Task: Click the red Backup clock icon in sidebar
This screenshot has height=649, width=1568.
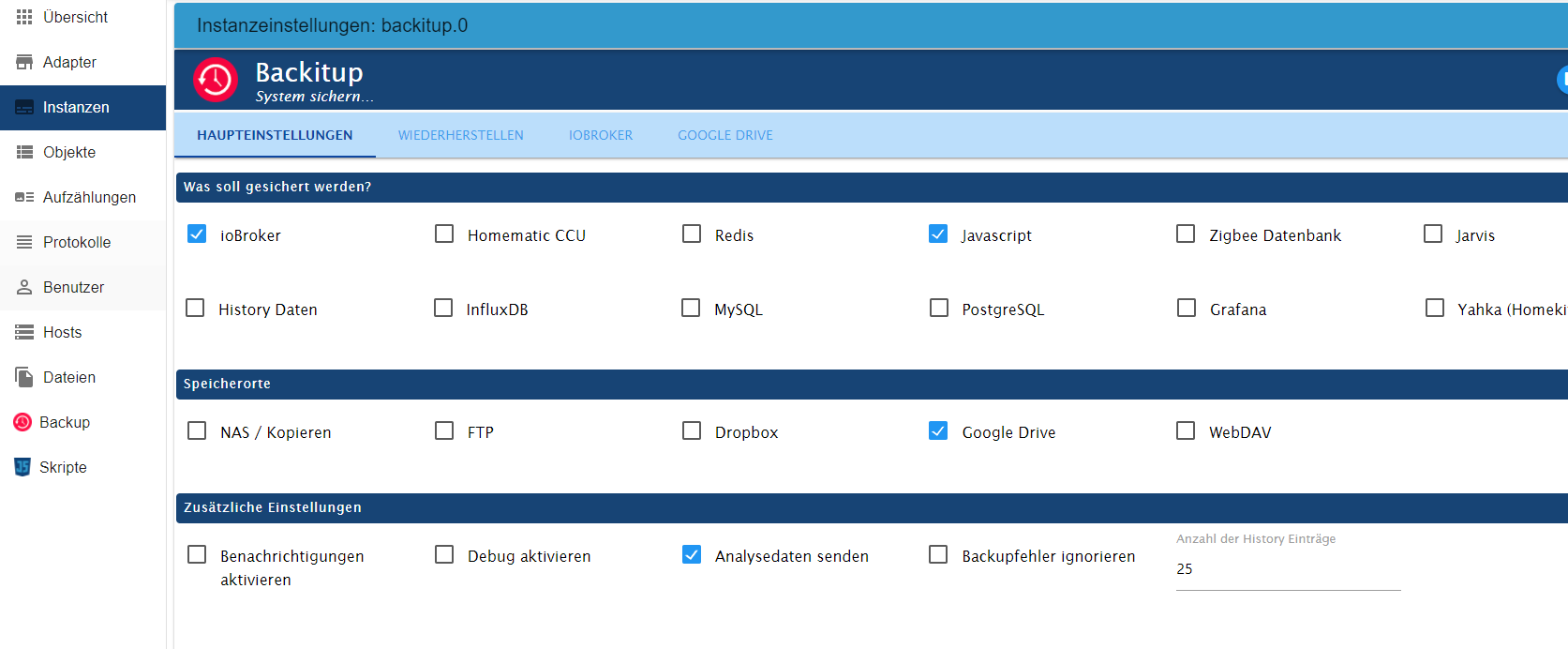Action: coord(22,422)
